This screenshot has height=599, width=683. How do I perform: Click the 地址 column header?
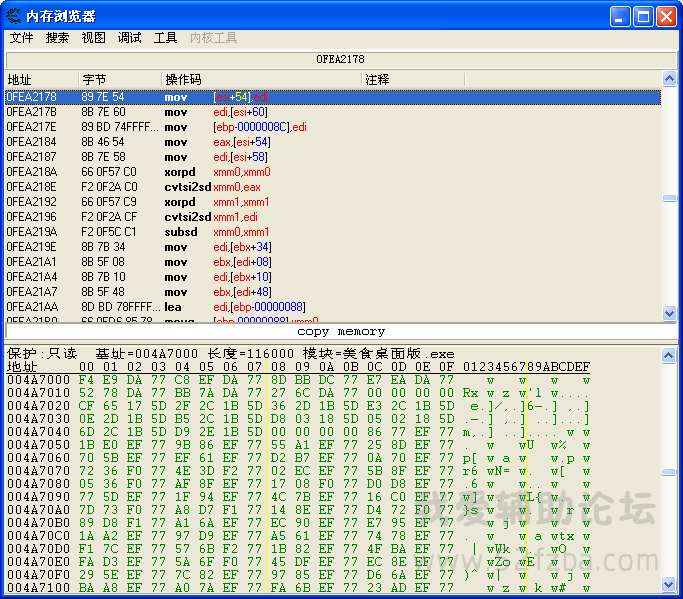(x=42, y=80)
